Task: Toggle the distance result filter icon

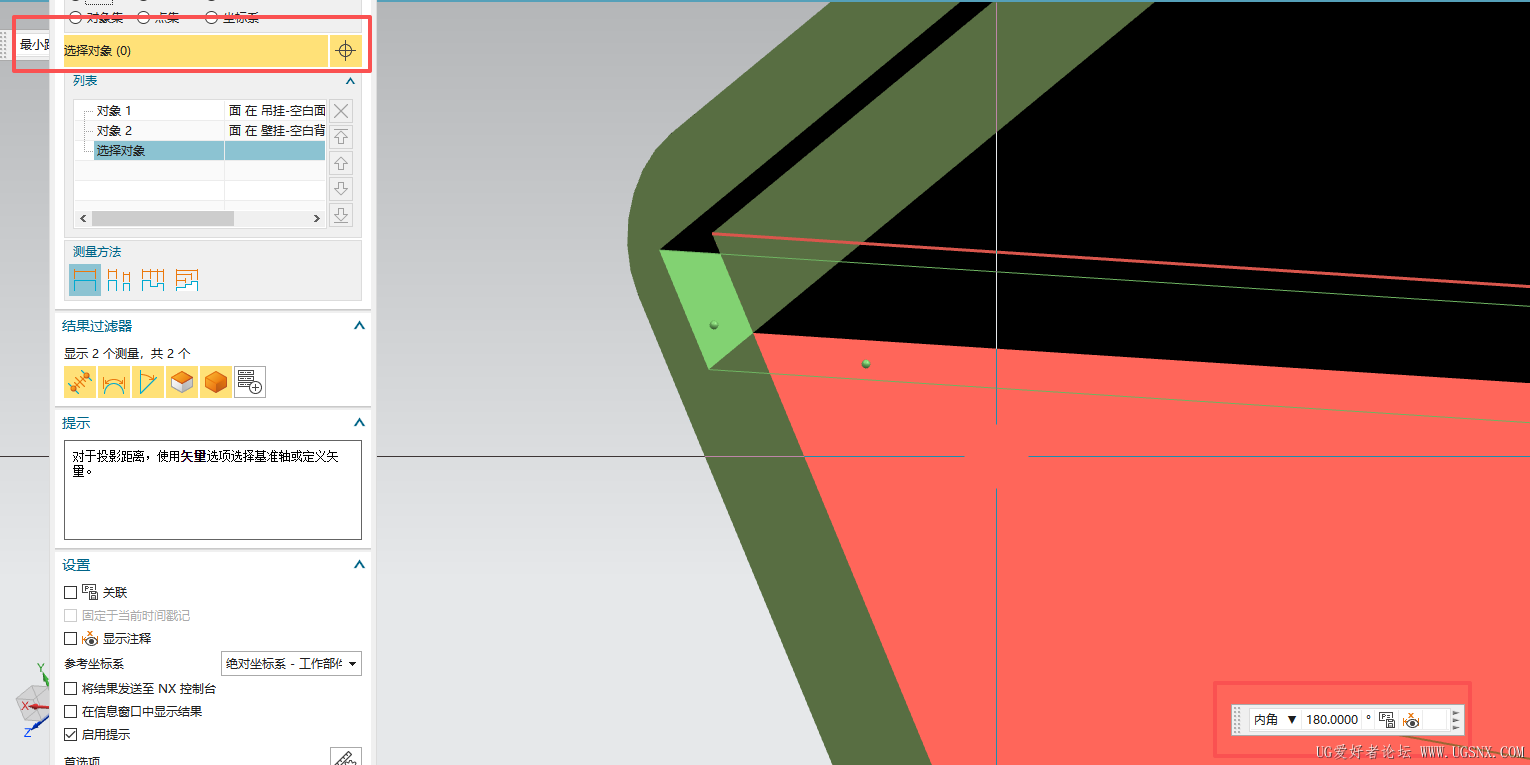Action: tap(80, 382)
